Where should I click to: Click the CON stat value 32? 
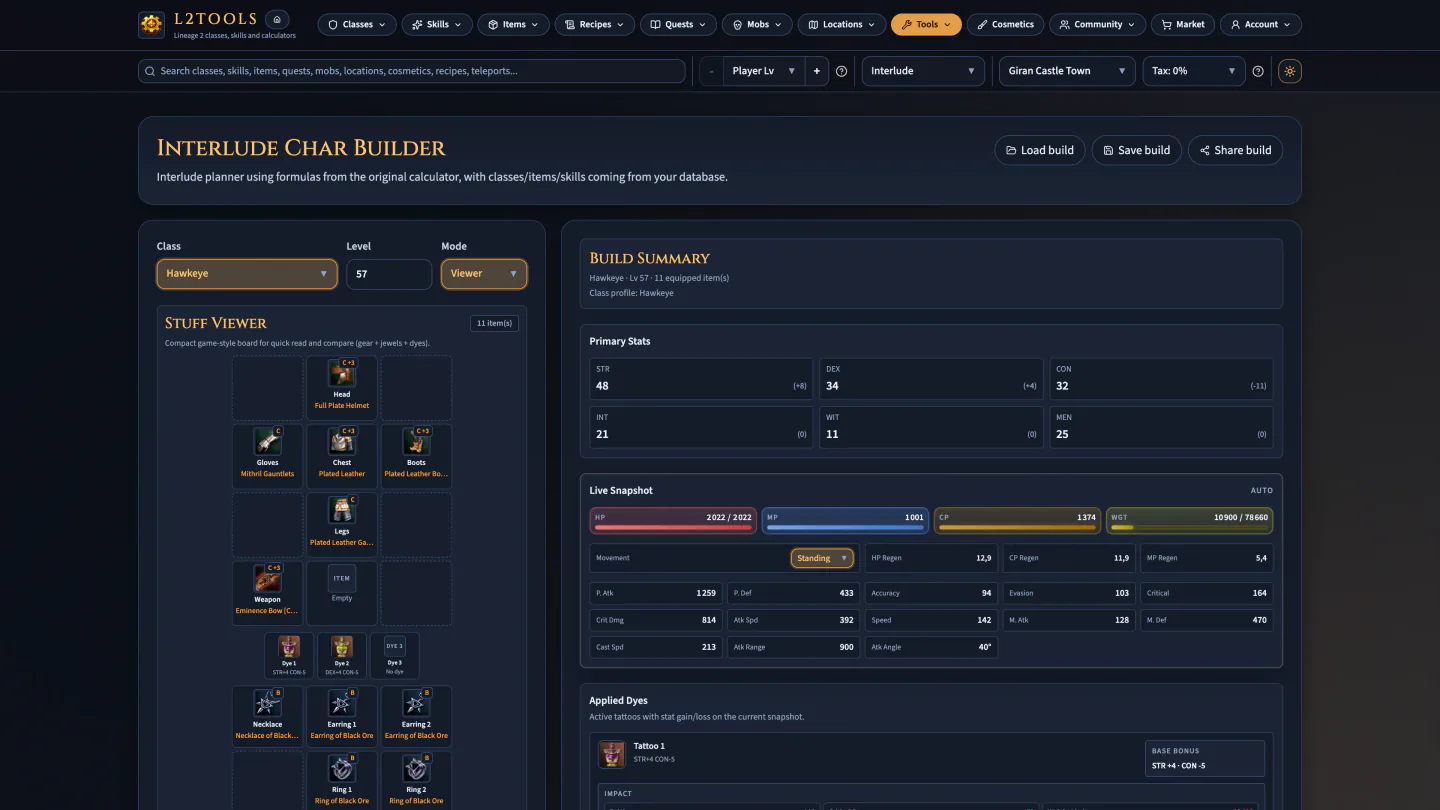[x=1062, y=386]
